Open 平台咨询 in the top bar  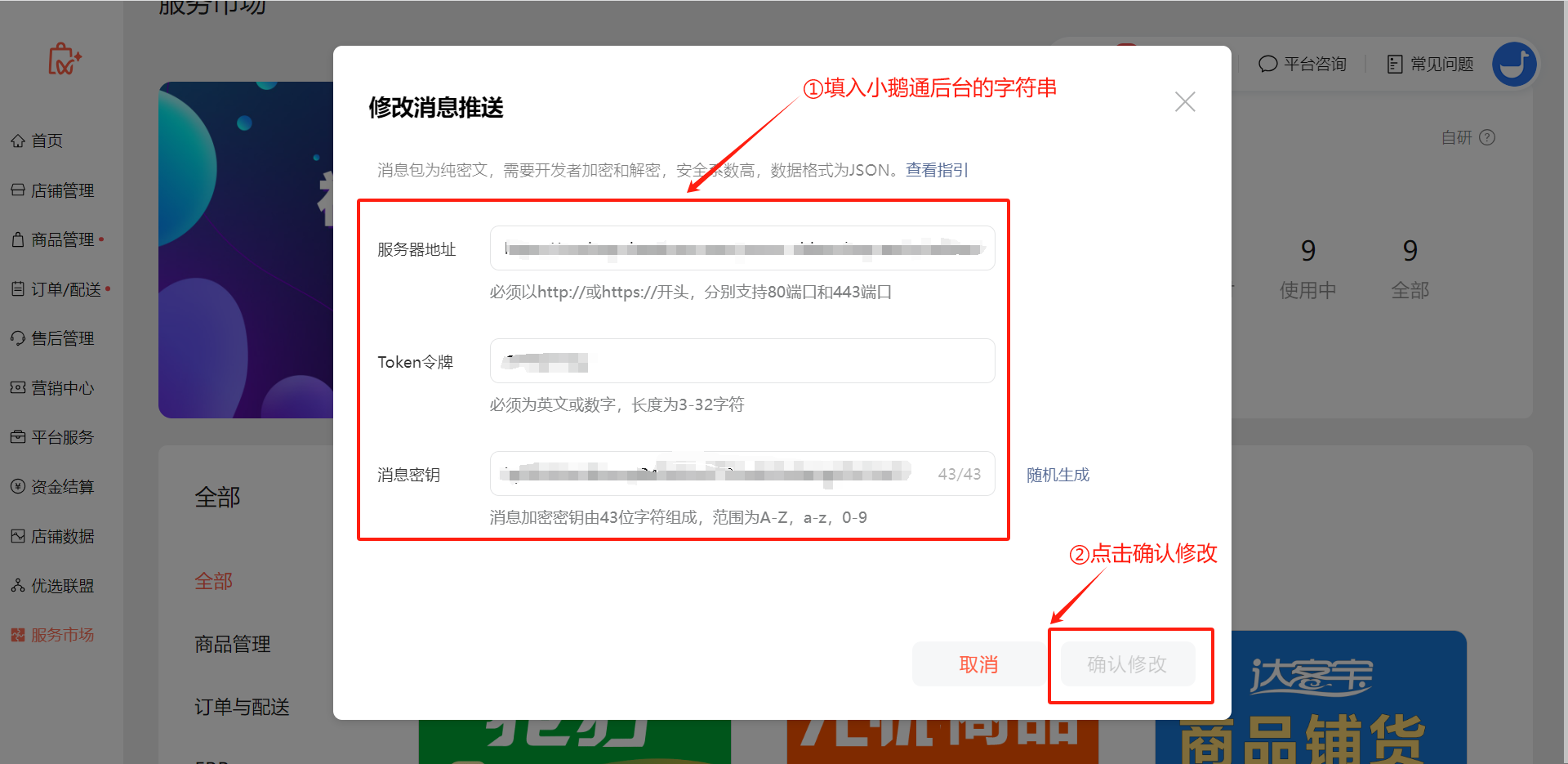click(x=1303, y=64)
